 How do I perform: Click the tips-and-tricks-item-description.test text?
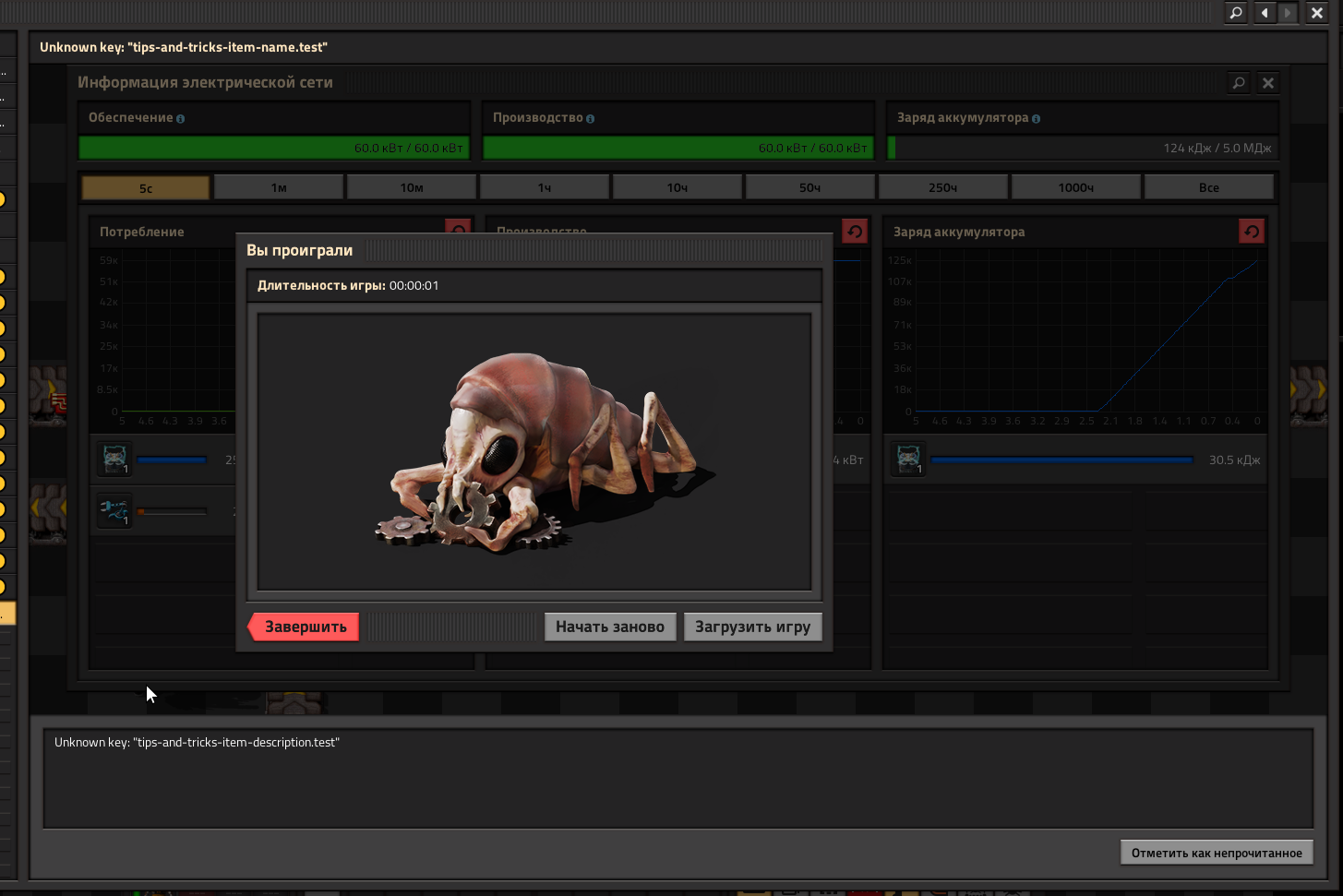197,742
